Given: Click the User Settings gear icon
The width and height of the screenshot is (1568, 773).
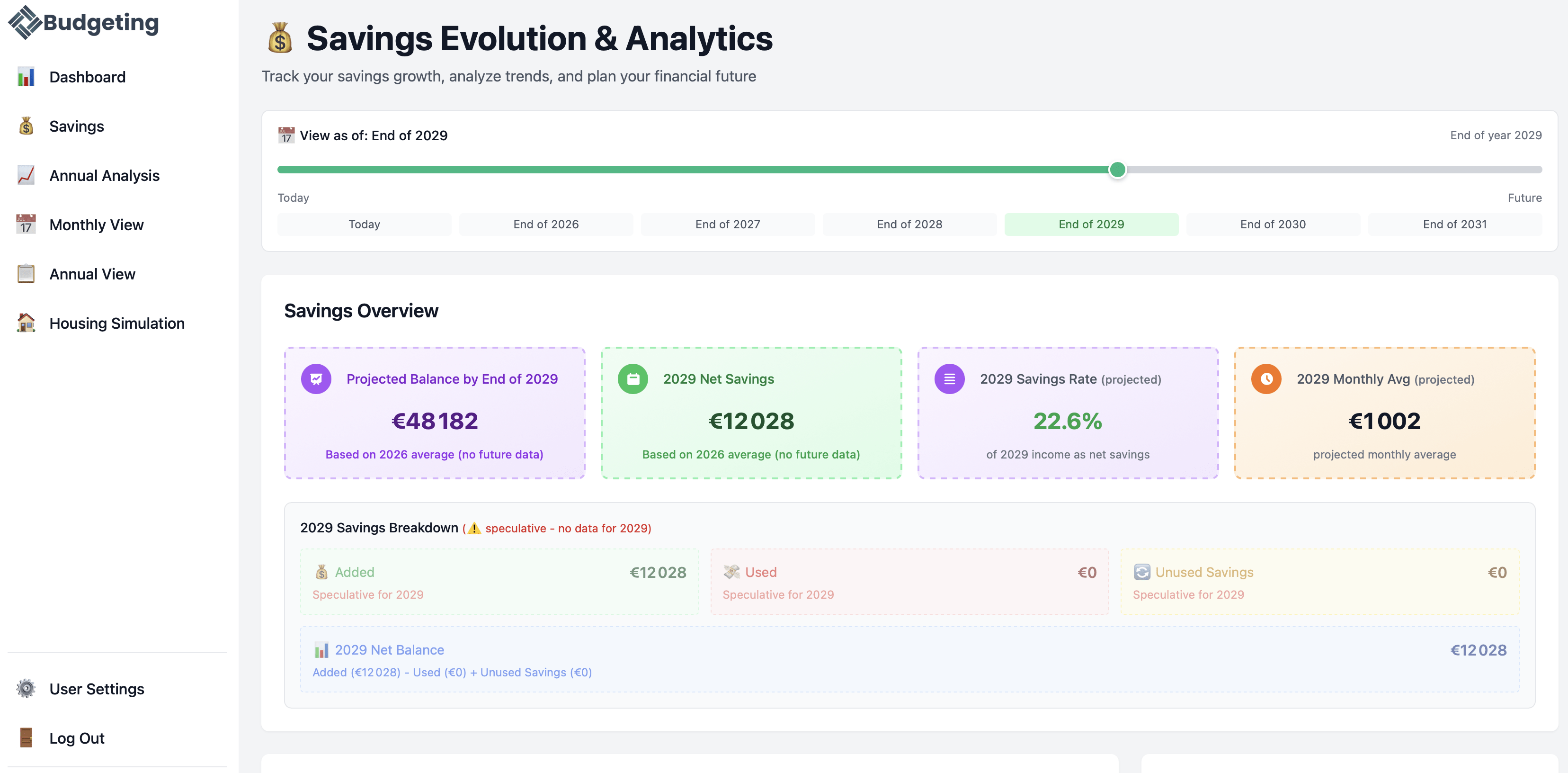Looking at the screenshot, I should point(26,688).
